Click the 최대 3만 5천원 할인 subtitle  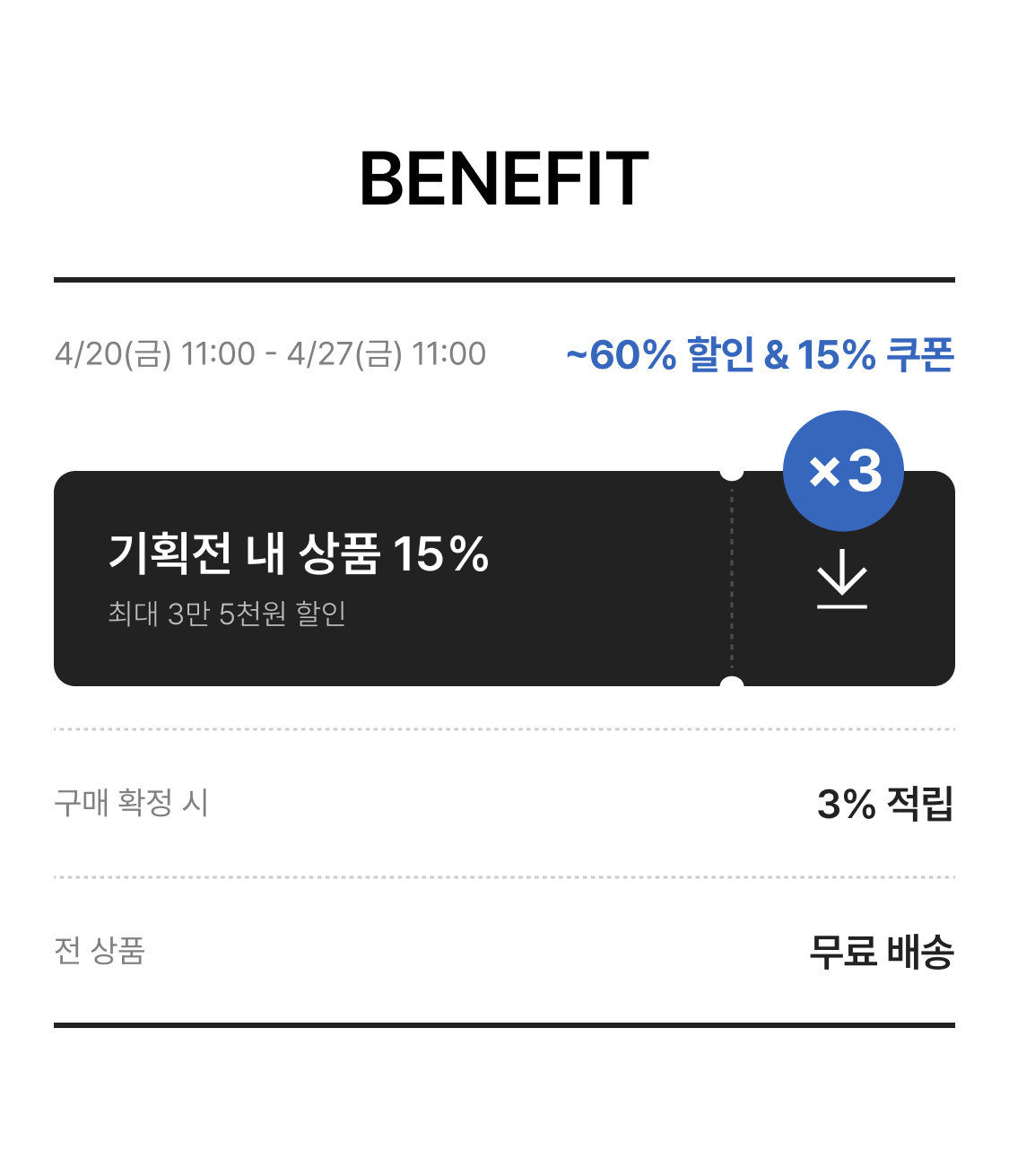(227, 614)
